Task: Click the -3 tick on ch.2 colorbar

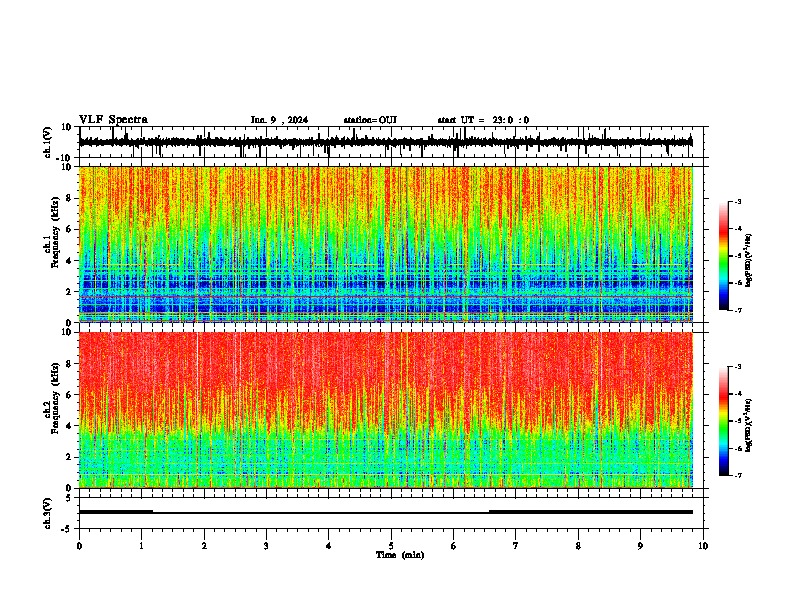Action: click(x=738, y=367)
